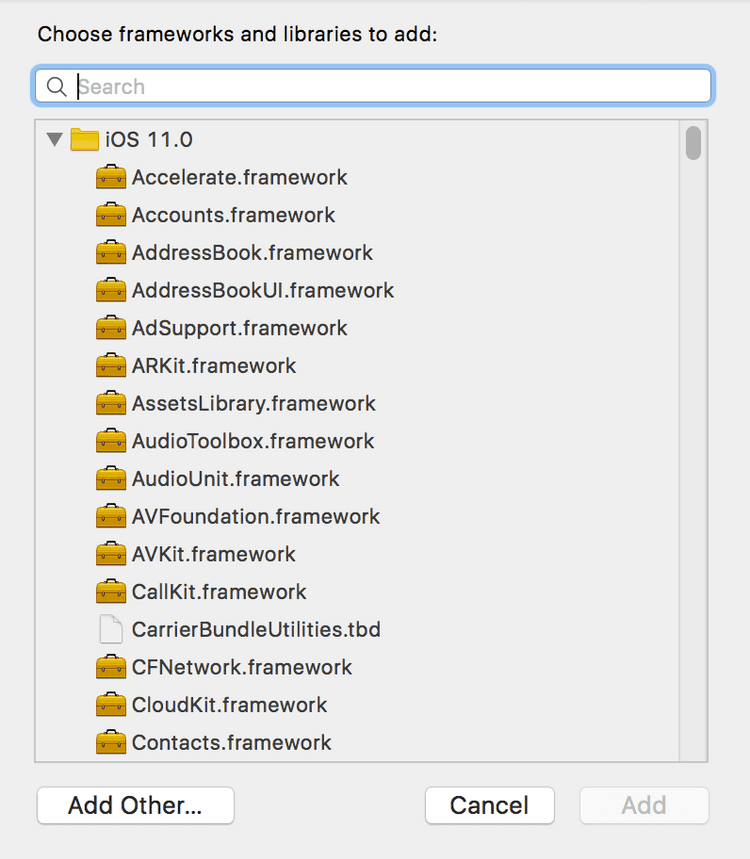The width and height of the screenshot is (750, 859).
Task: Select the AVFoundation.framework row text
Action: [x=256, y=517]
